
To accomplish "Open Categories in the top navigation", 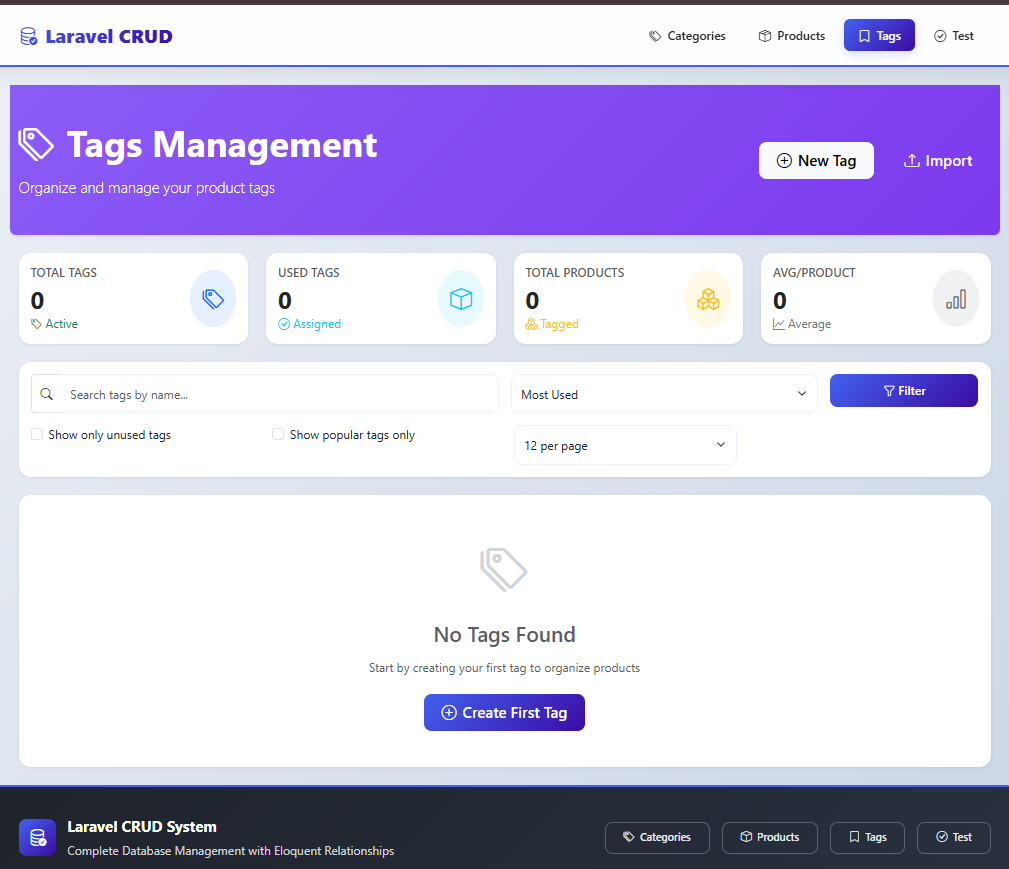I will (687, 36).
